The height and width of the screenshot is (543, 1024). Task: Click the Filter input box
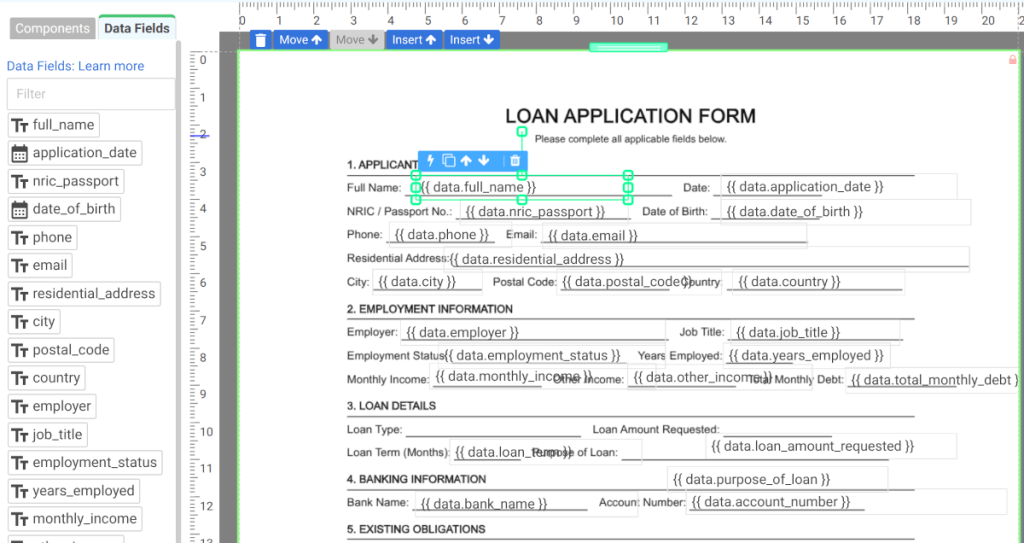tap(90, 94)
